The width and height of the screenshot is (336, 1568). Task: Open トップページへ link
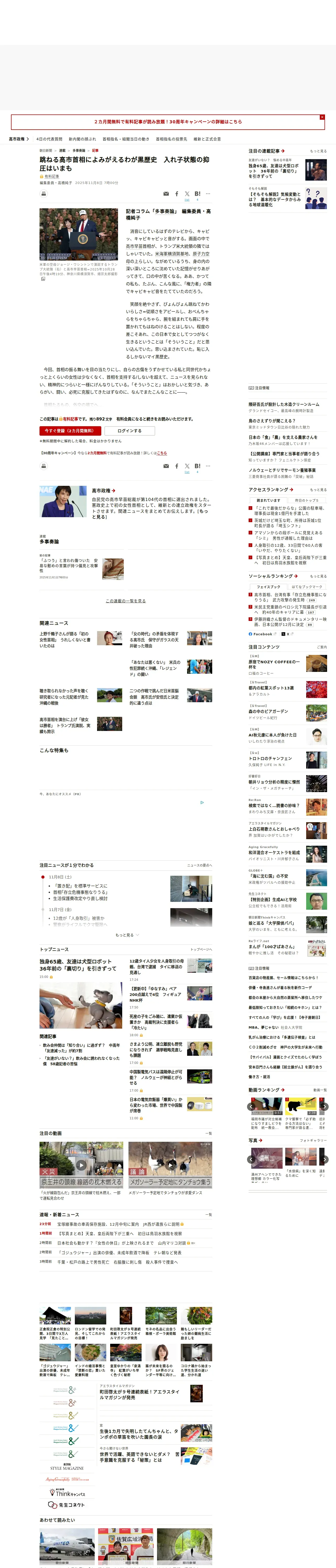tap(201, 950)
